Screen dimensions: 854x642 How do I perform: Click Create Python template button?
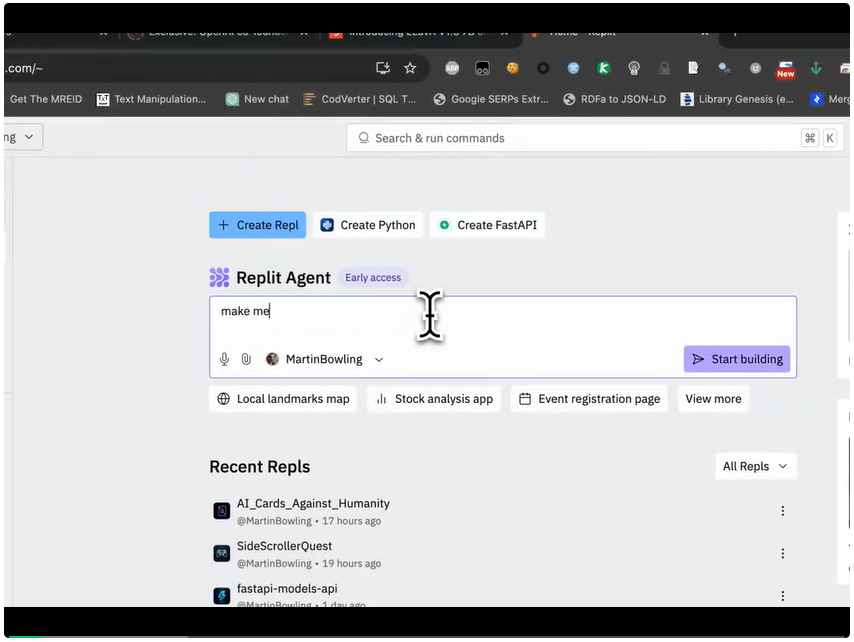click(368, 225)
